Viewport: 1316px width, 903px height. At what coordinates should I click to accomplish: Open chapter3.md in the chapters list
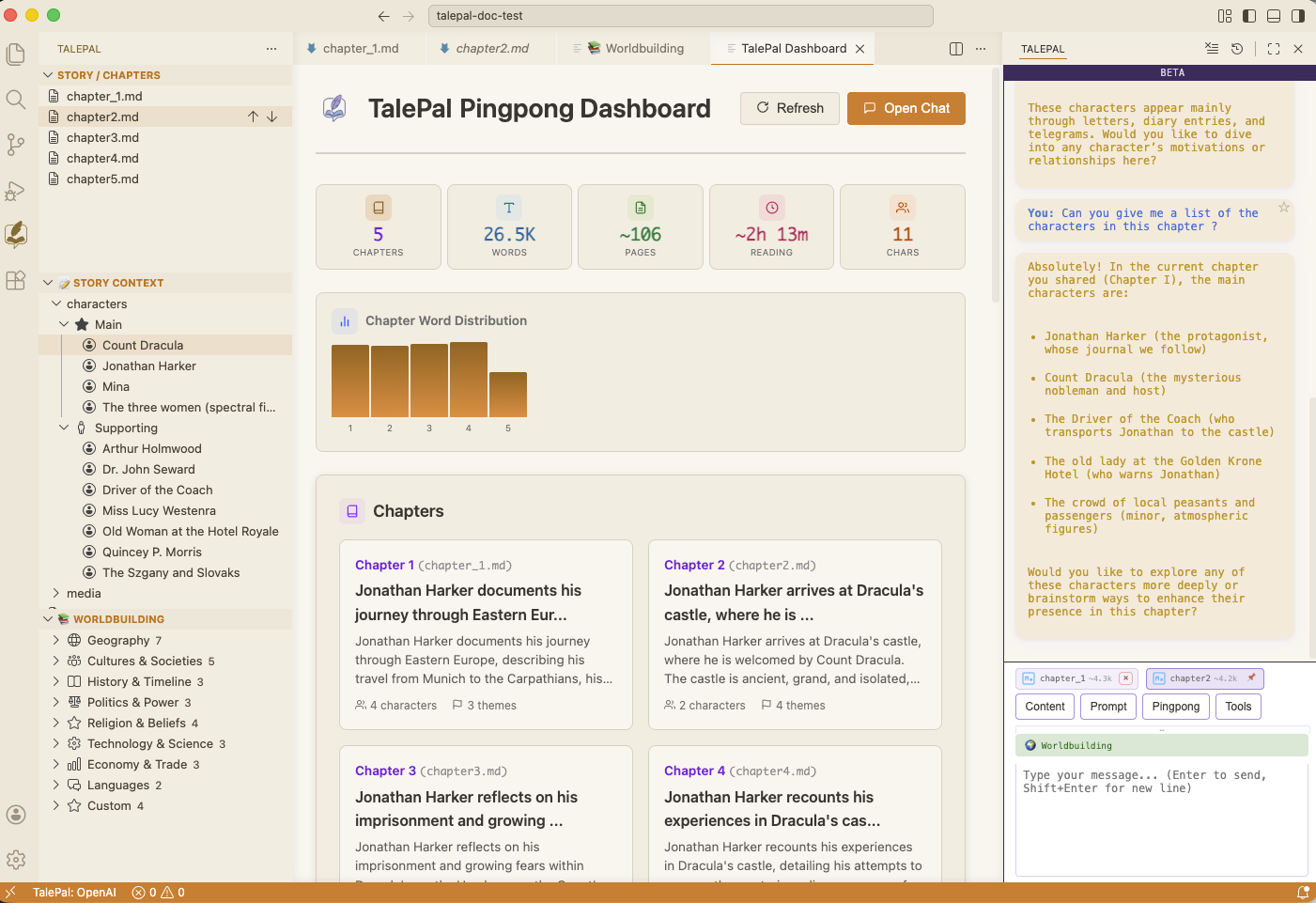click(165, 137)
